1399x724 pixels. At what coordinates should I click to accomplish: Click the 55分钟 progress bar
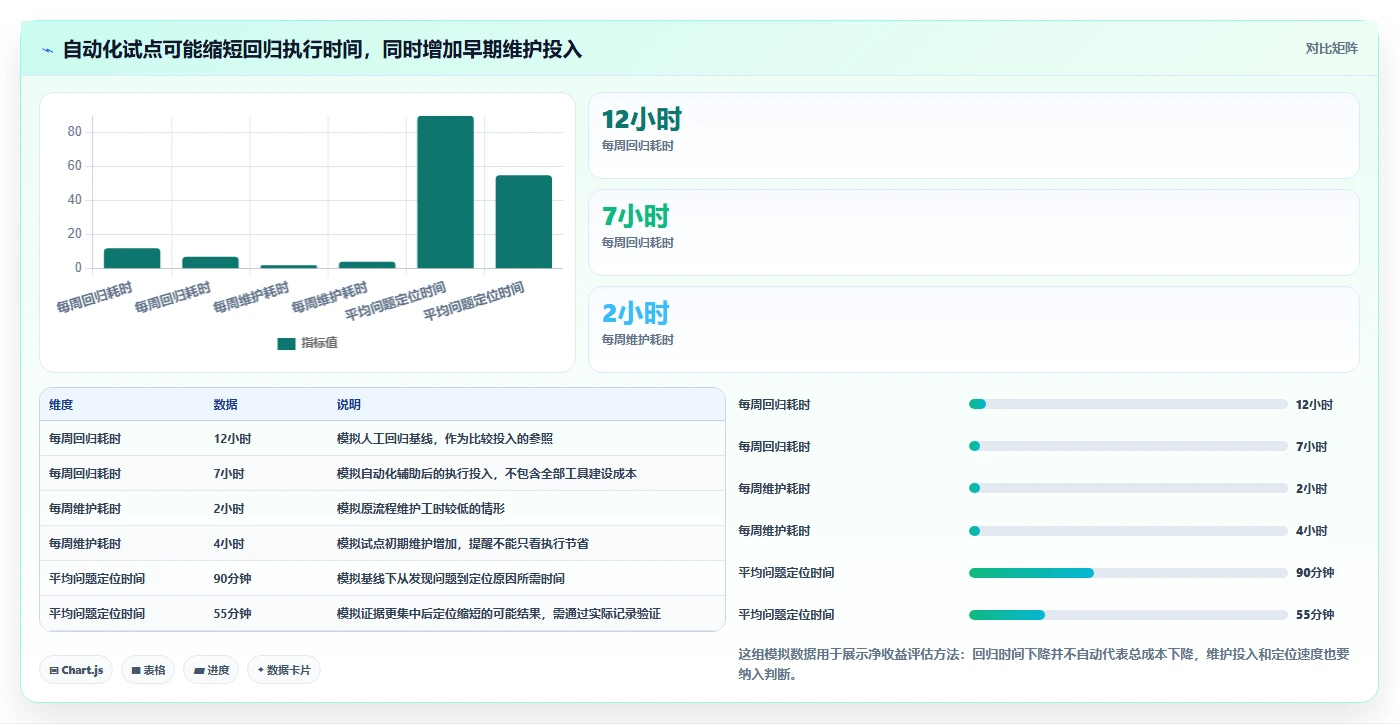[x=1128, y=614]
